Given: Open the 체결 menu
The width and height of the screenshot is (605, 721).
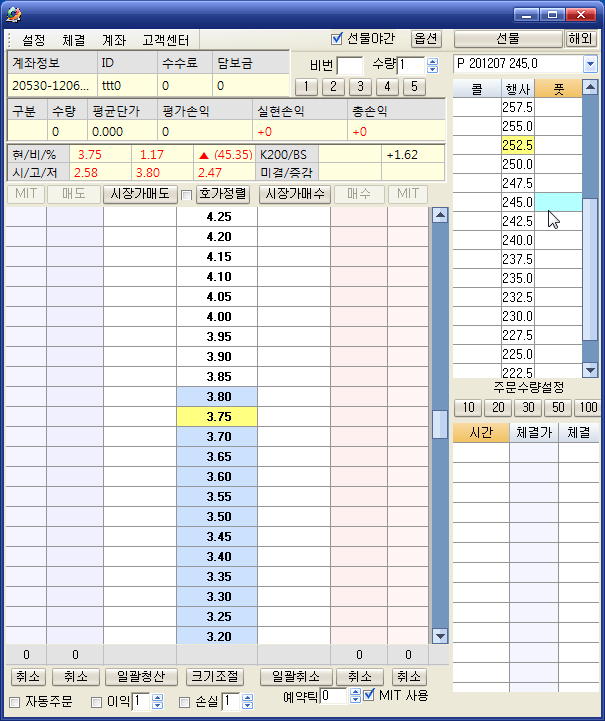Looking at the screenshot, I should click(x=74, y=40).
